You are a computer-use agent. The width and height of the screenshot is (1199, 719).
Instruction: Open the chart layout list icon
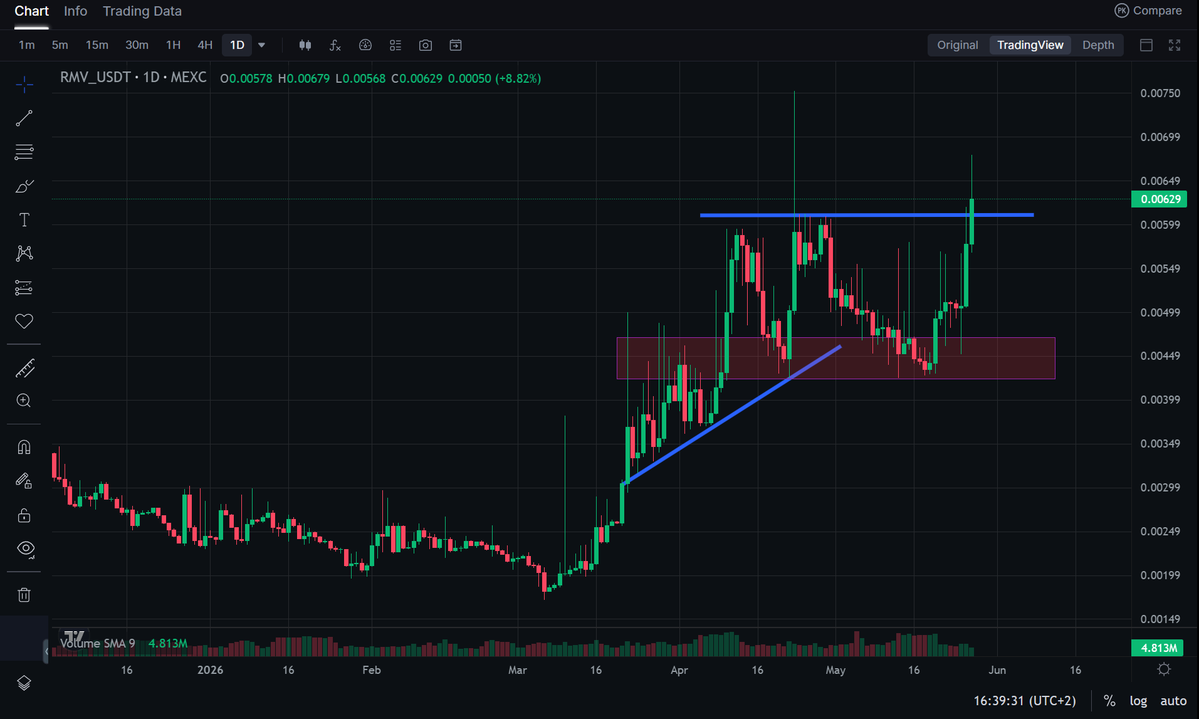click(395, 45)
